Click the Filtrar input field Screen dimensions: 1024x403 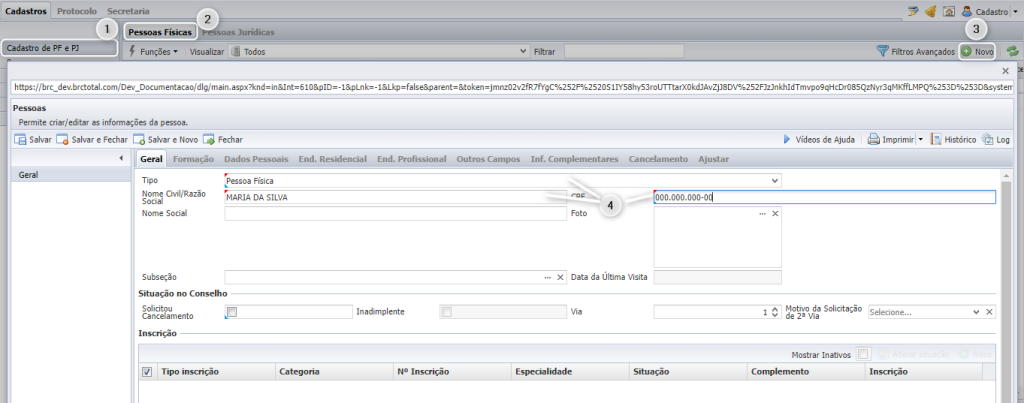[x=624, y=51]
